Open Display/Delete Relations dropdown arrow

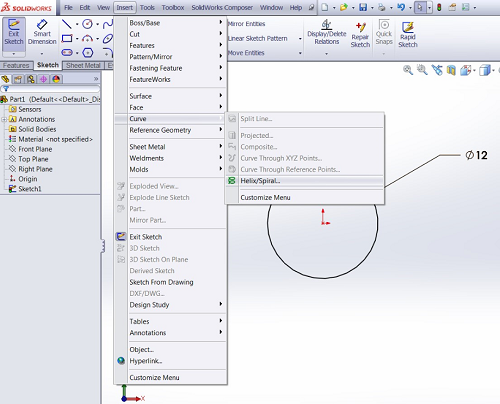[327, 54]
